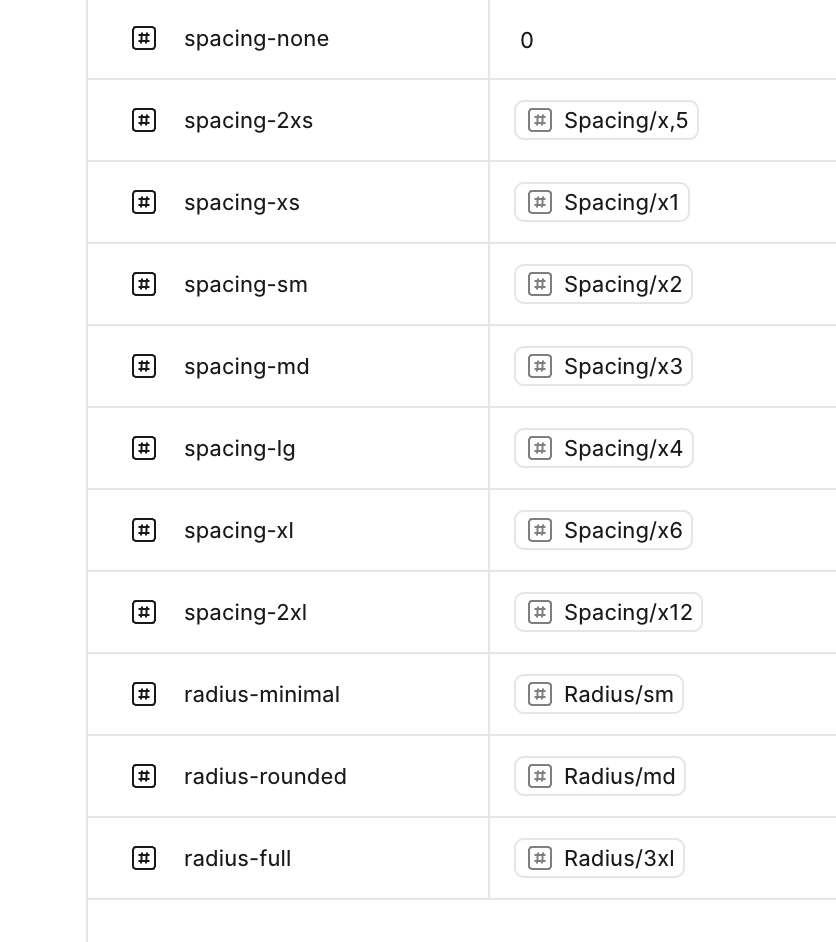
Task: Edit the spacing-none value of 0
Action: (527, 41)
